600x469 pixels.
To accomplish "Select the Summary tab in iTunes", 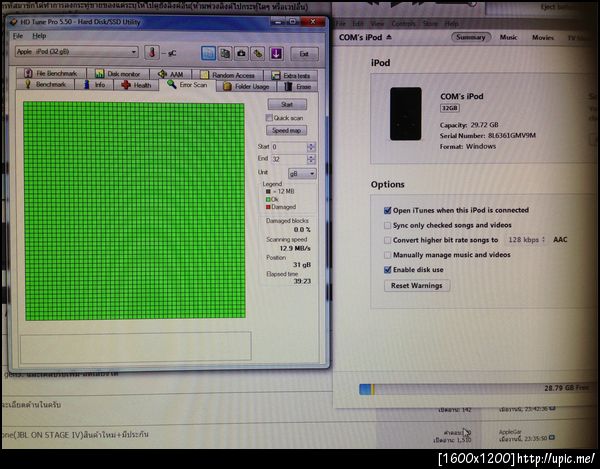I will [471, 37].
